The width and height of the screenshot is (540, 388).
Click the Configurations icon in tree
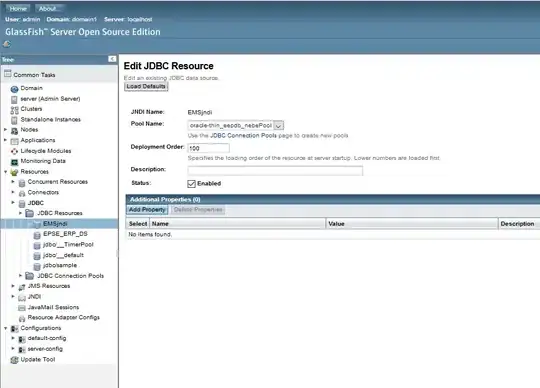click(14, 329)
